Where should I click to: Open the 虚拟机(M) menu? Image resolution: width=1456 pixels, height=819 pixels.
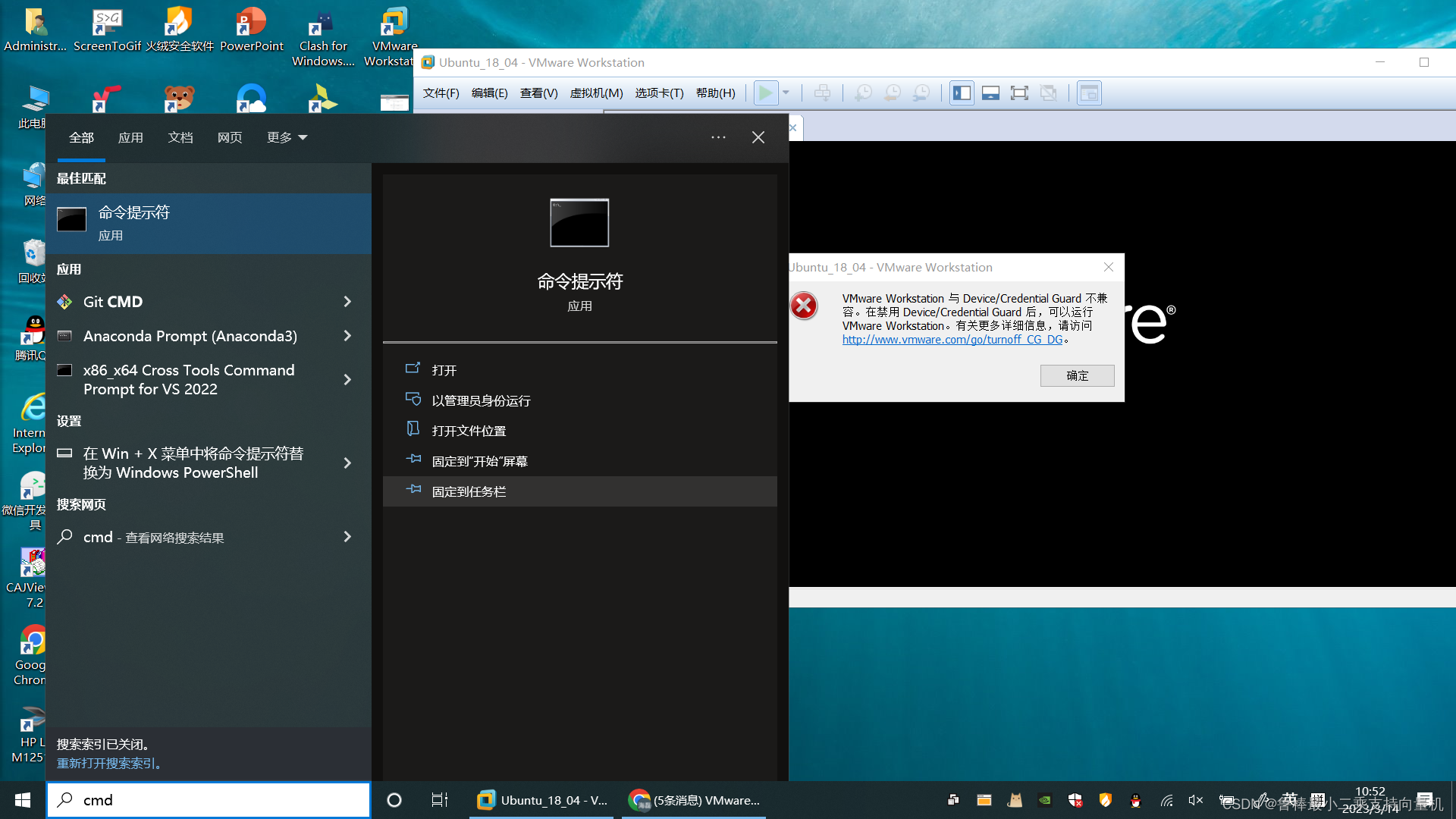coord(597,93)
